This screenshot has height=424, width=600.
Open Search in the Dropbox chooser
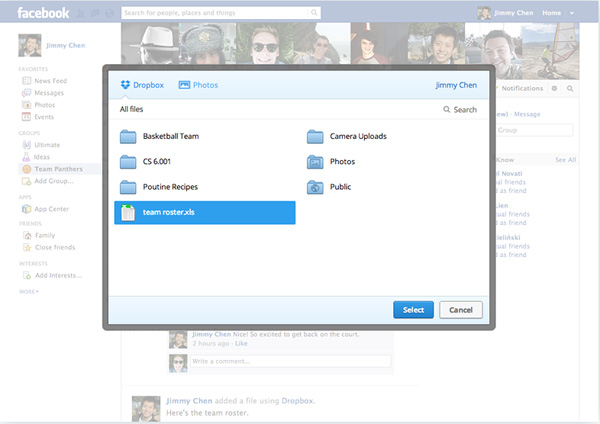point(460,109)
